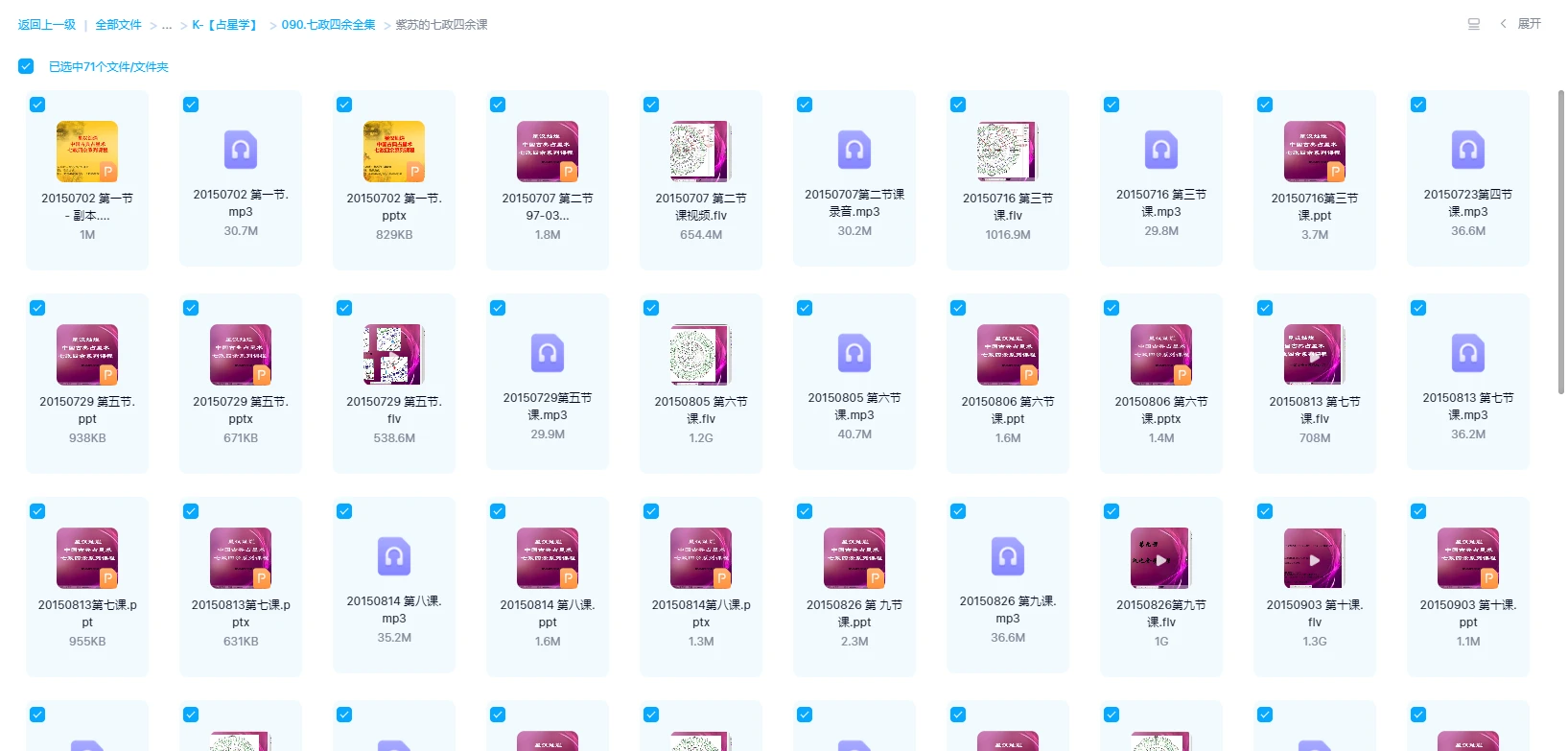Click the 35.2M file size label
The width and height of the screenshot is (1568, 751).
click(x=394, y=638)
